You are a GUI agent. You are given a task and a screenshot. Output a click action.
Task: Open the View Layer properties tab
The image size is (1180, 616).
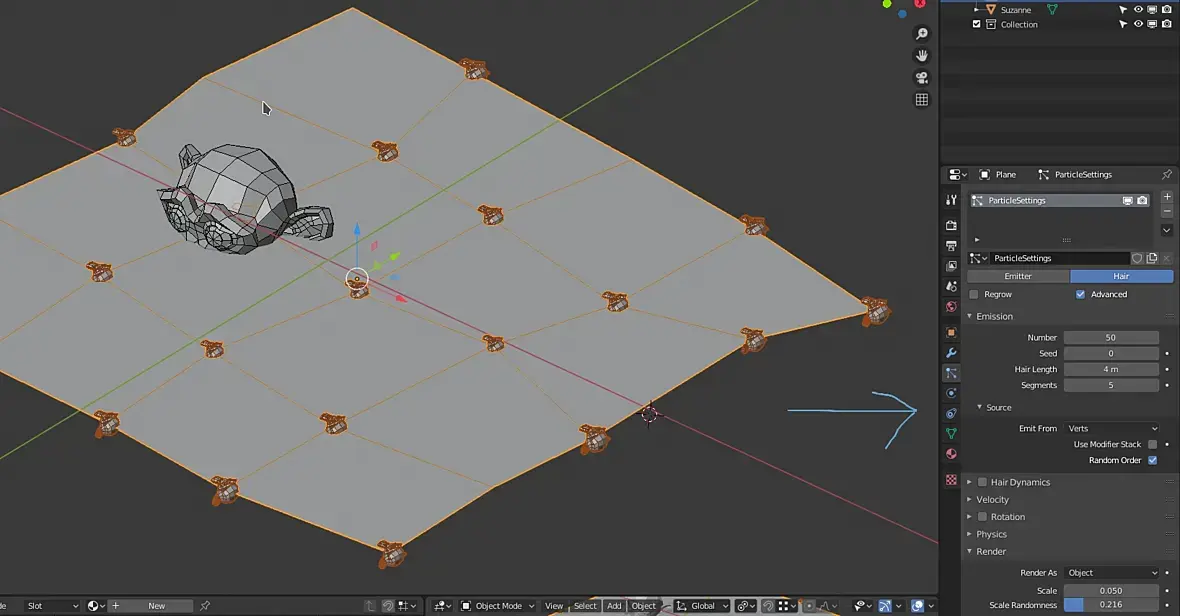951,266
